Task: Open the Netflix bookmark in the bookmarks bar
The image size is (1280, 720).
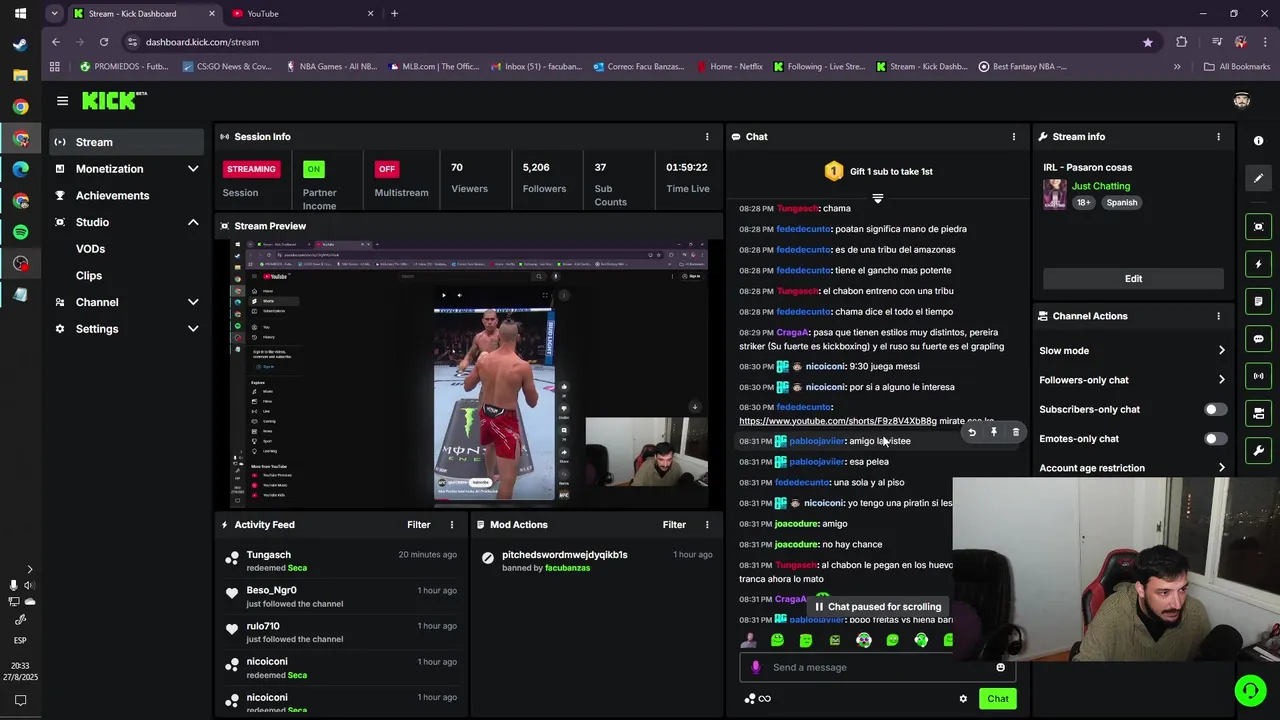Action: [729, 67]
